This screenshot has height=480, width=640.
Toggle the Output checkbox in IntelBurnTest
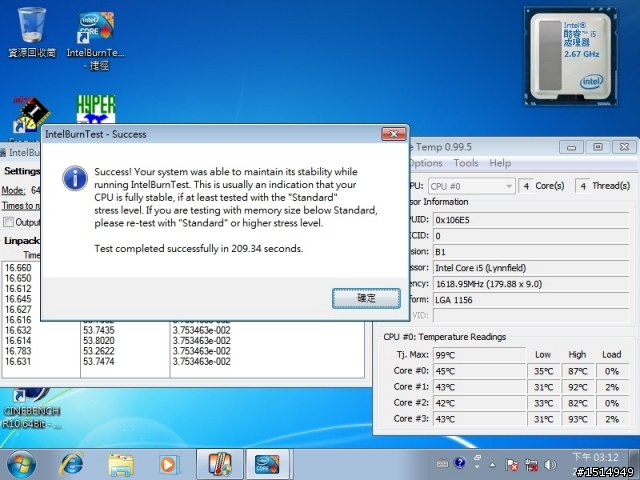9,222
